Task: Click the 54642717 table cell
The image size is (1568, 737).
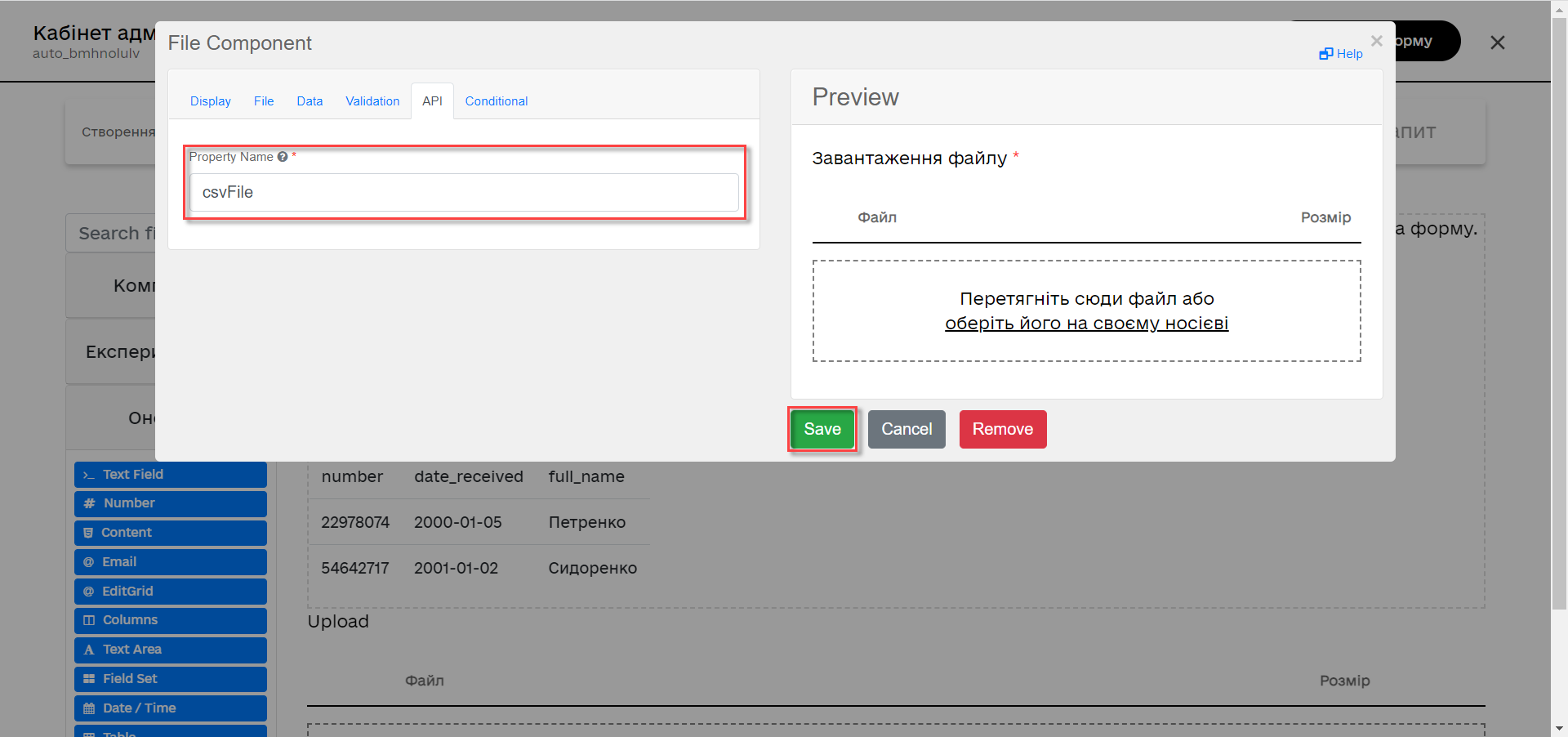Action: click(x=355, y=568)
